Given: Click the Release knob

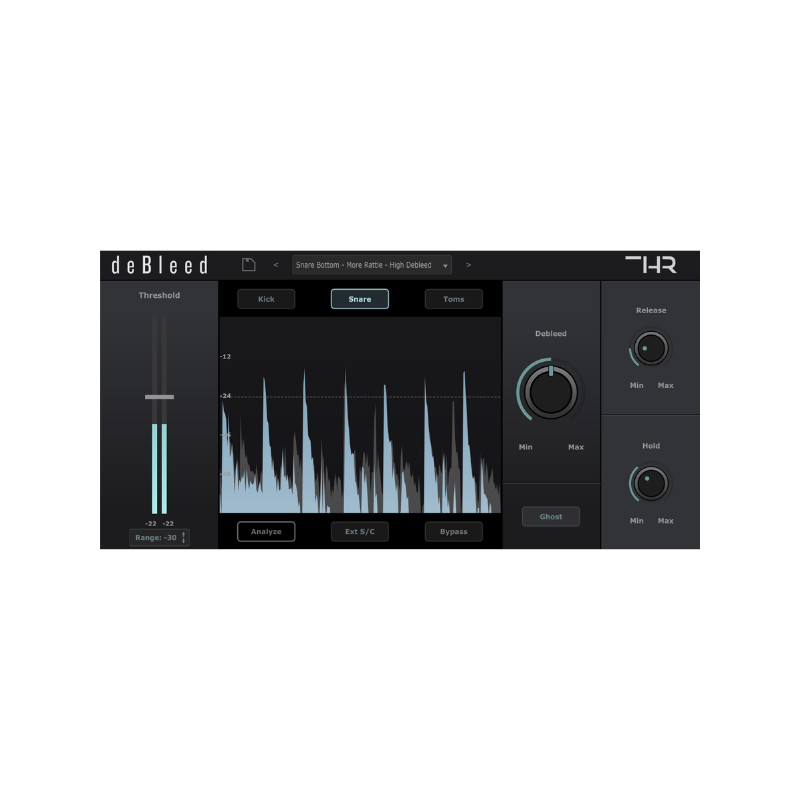Looking at the screenshot, I should tap(650, 348).
